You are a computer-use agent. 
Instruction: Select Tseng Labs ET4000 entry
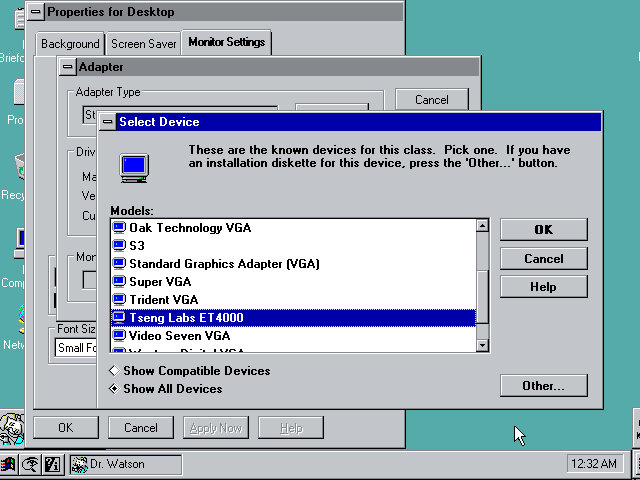[x=186, y=318]
